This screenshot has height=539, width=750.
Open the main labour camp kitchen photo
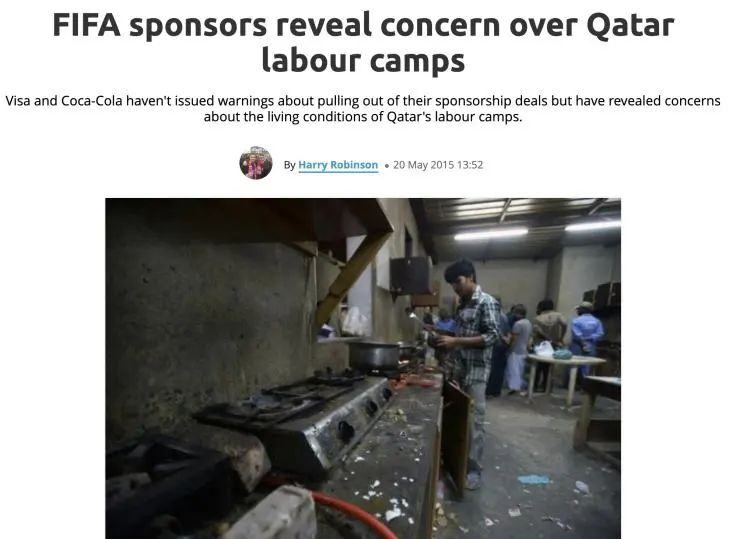[x=363, y=368]
